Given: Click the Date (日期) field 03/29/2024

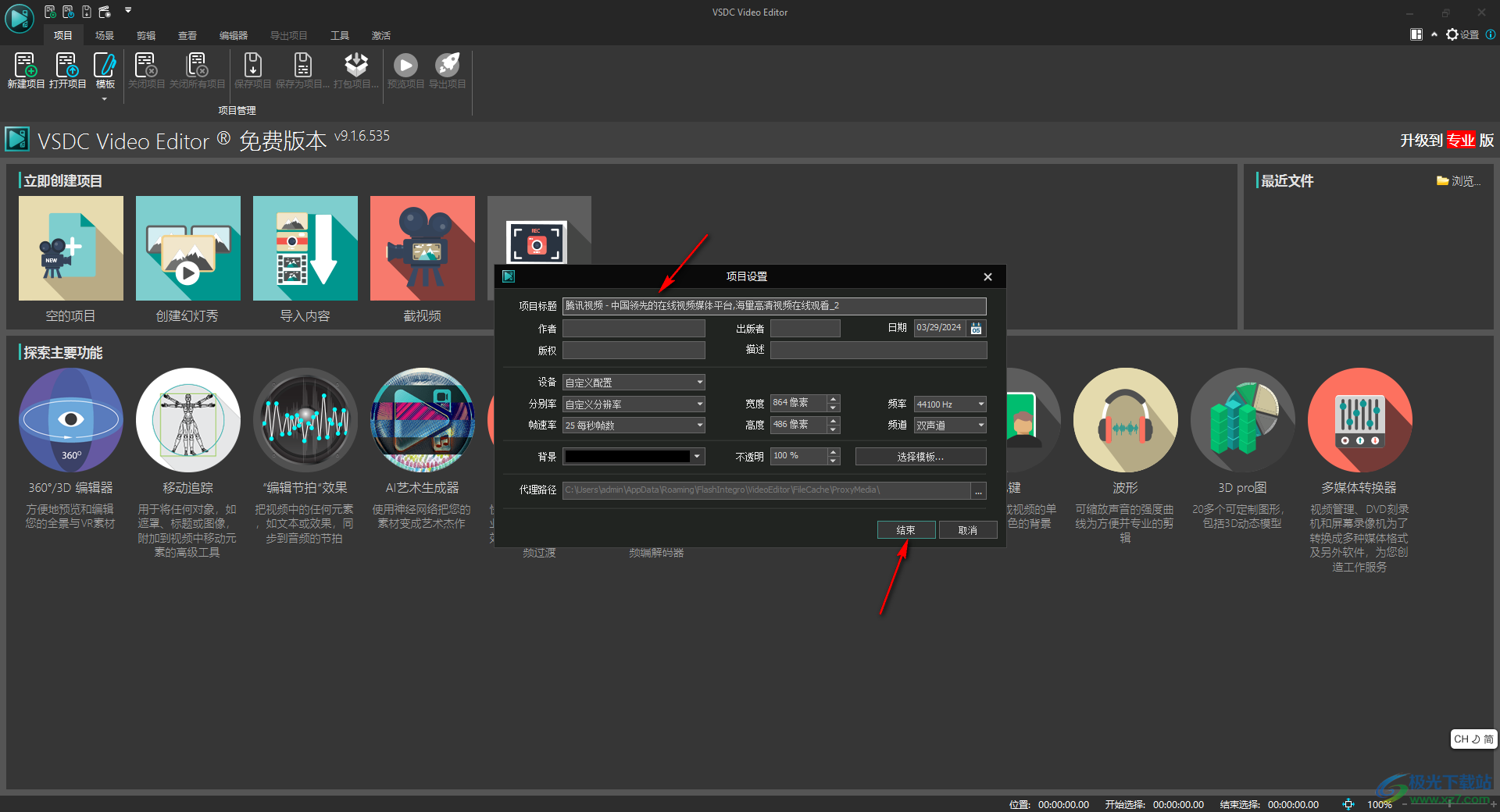Looking at the screenshot, I should coord(940,328).
